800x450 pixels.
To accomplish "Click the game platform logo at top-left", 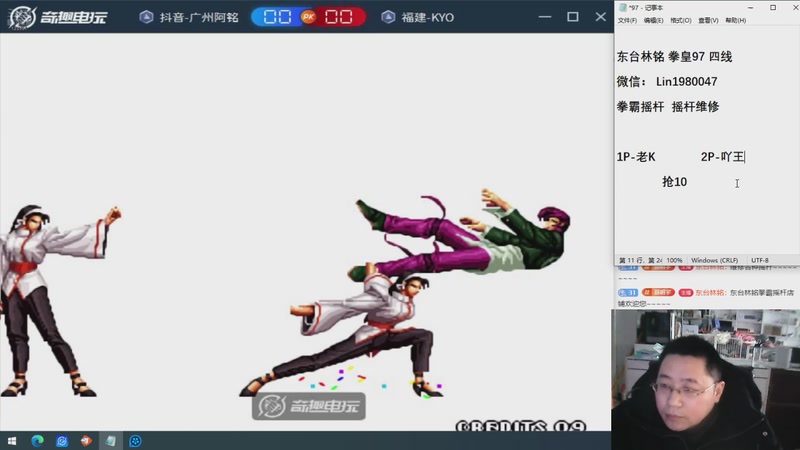I will [58, 17].
